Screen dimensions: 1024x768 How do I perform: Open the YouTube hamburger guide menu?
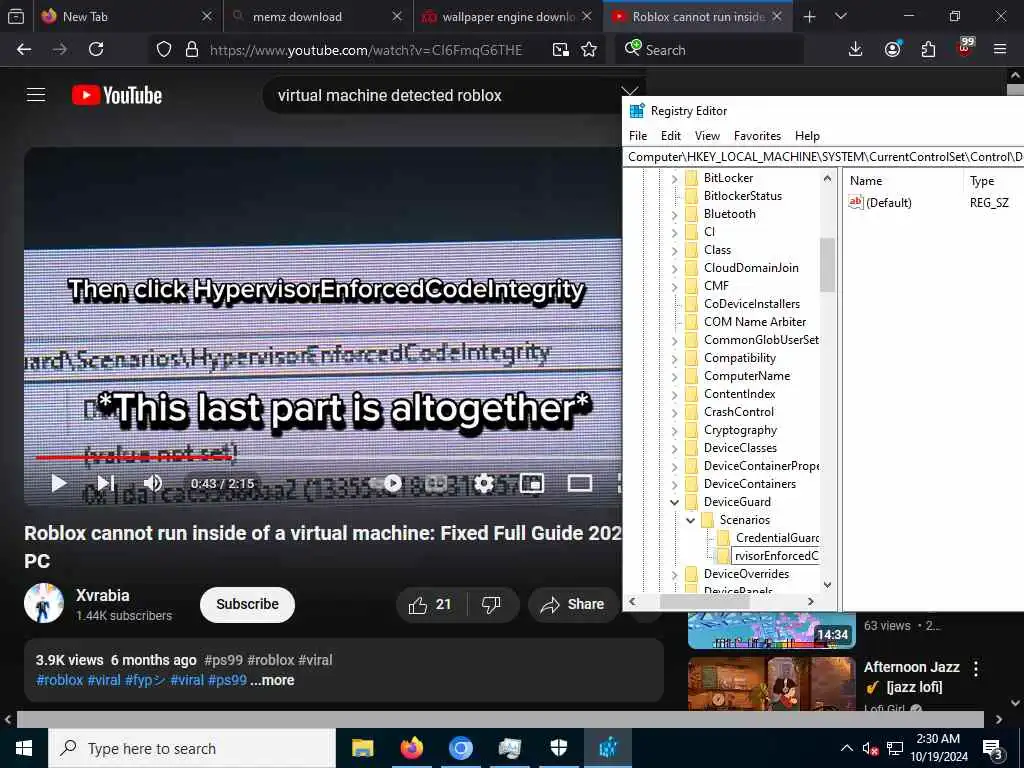click(36, 95)
